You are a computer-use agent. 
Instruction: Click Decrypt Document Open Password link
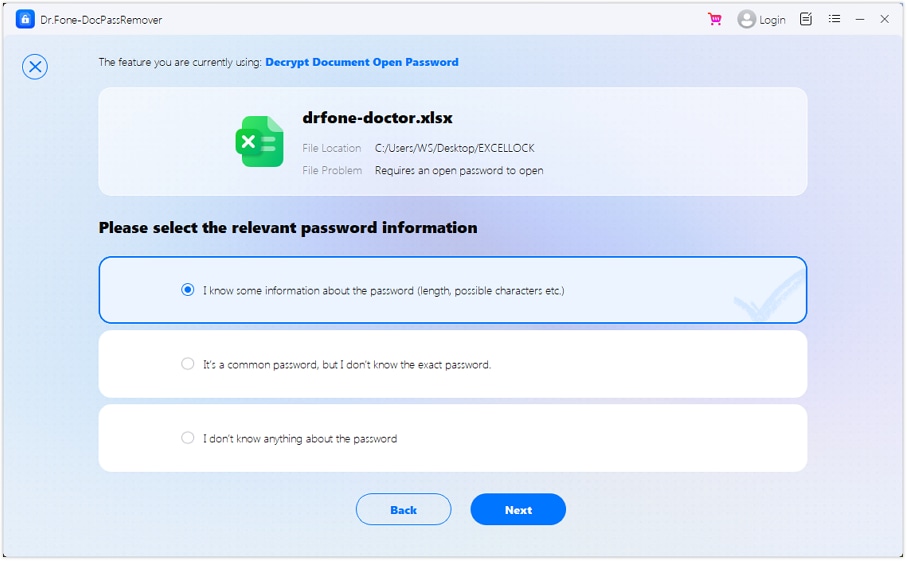362,62
